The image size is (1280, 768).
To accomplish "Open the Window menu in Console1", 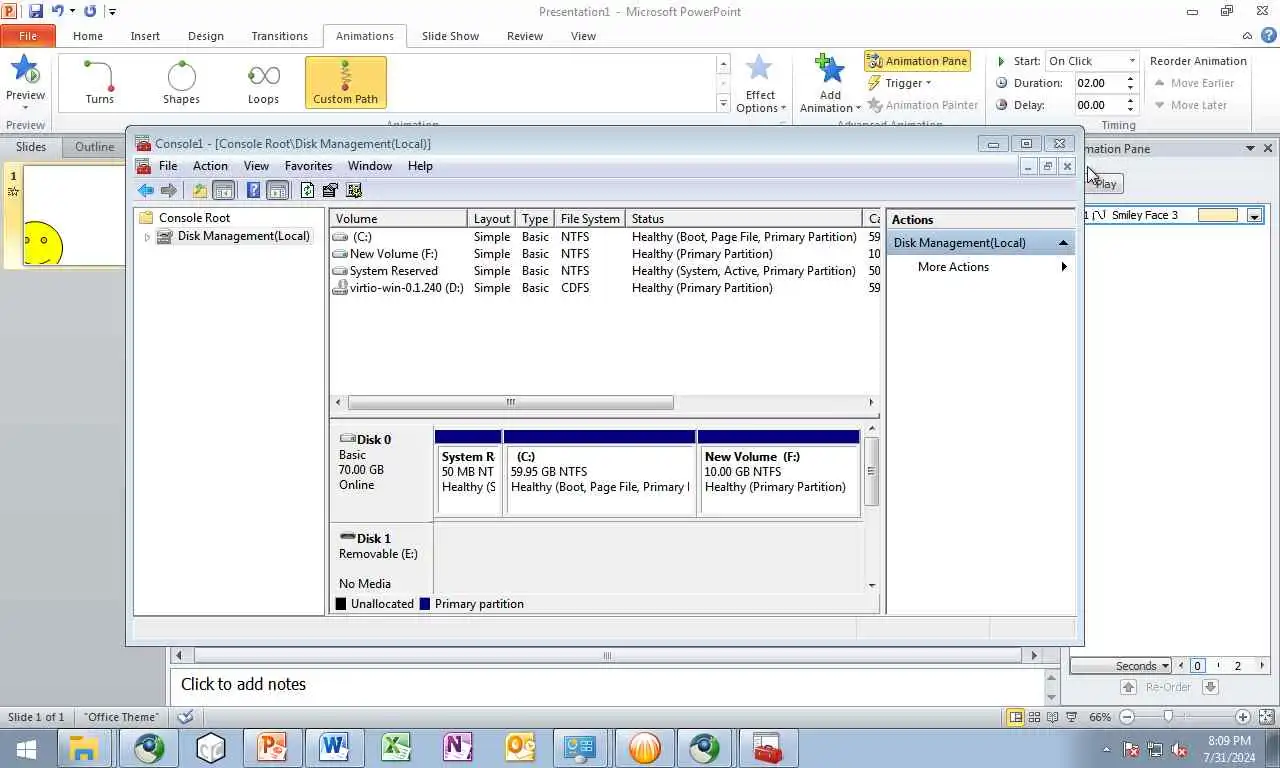I will click(369, 166).
